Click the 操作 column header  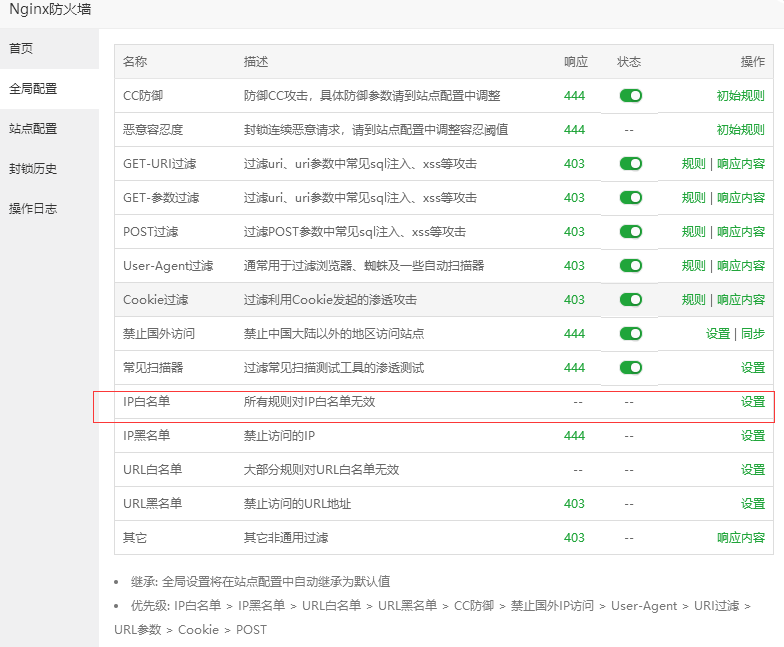[753, 62]
